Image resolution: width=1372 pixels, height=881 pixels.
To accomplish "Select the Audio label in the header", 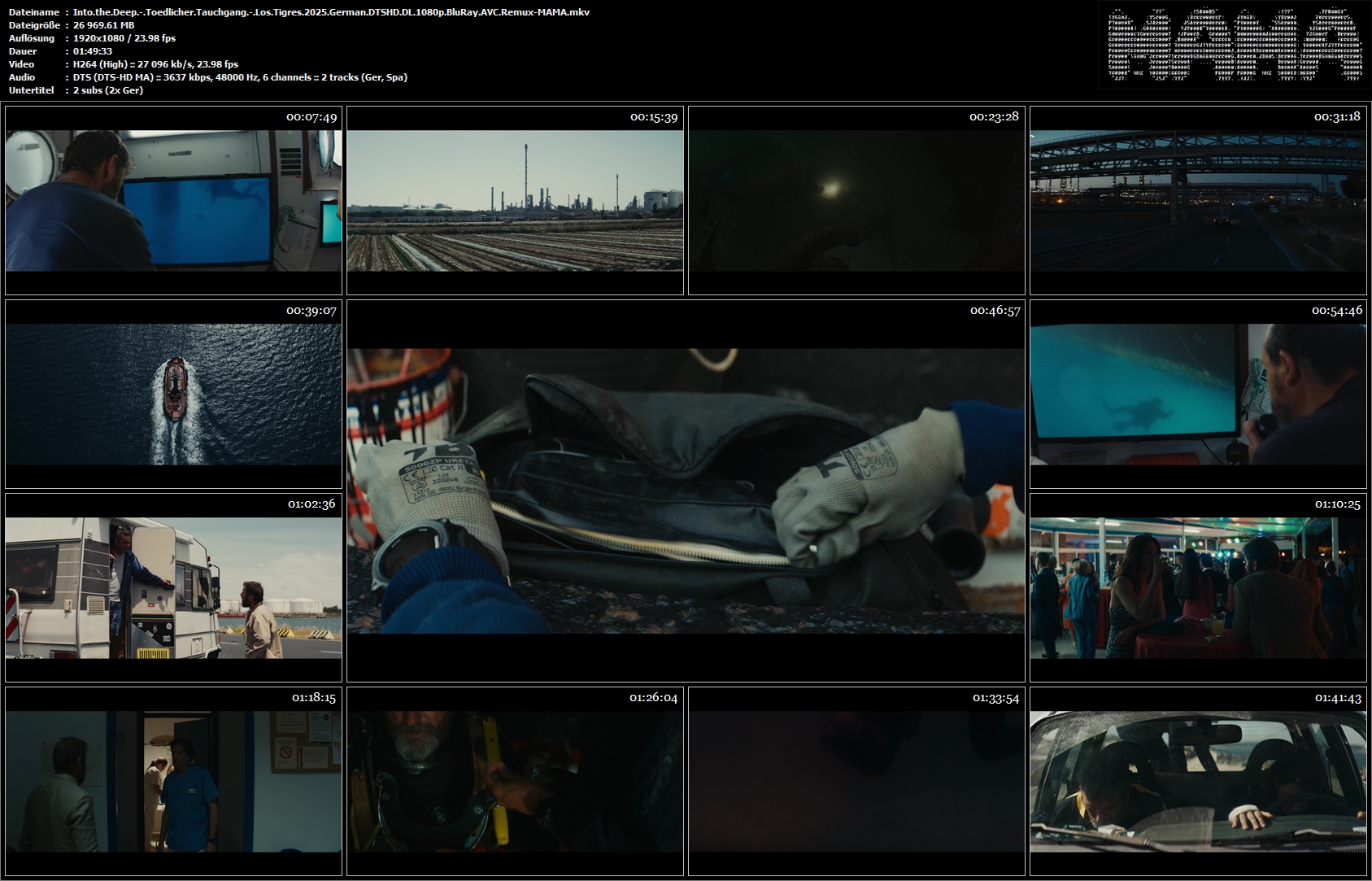I will 22,77.
